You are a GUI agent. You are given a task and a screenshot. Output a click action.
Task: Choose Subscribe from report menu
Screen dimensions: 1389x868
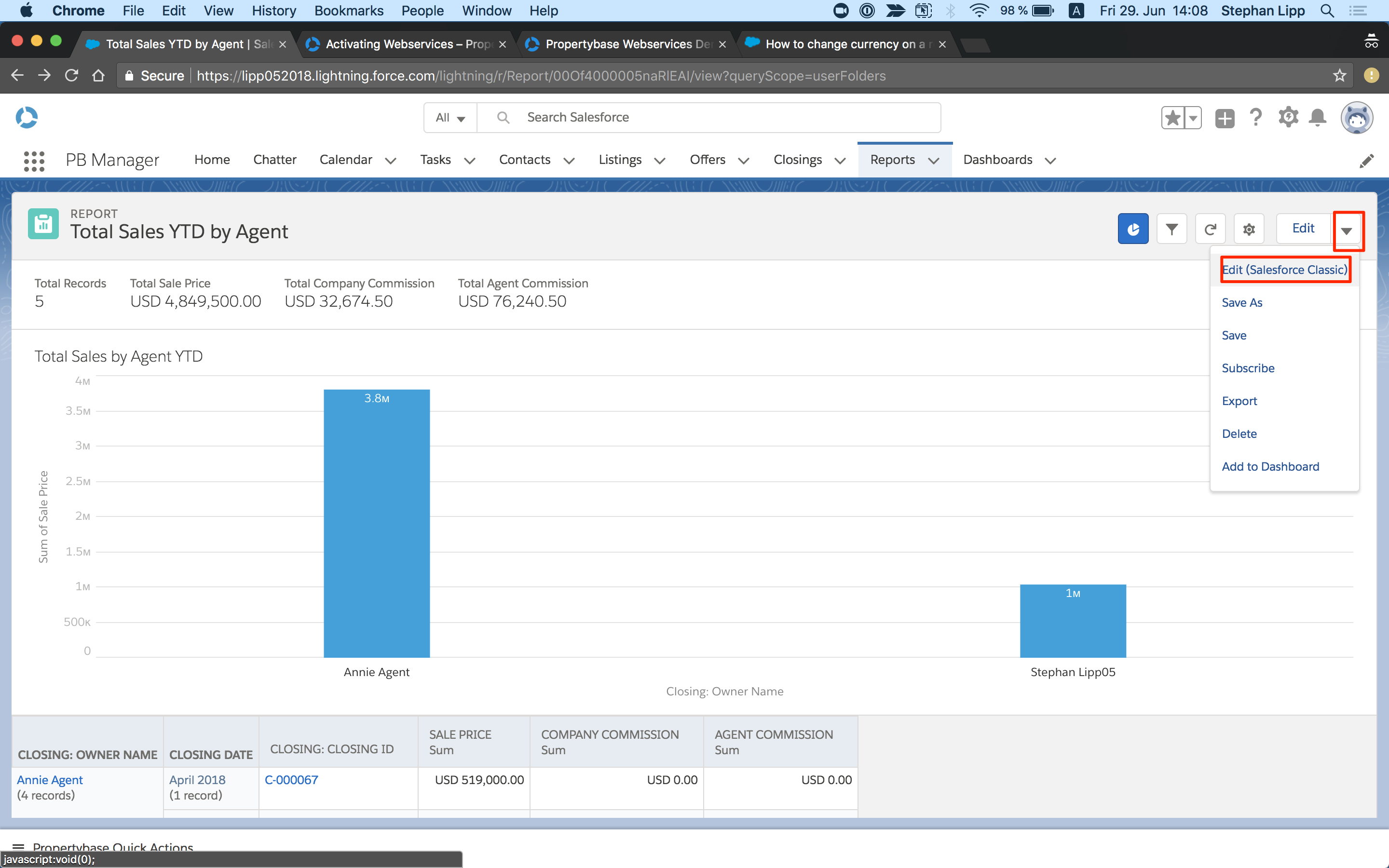pos(1248,368)
